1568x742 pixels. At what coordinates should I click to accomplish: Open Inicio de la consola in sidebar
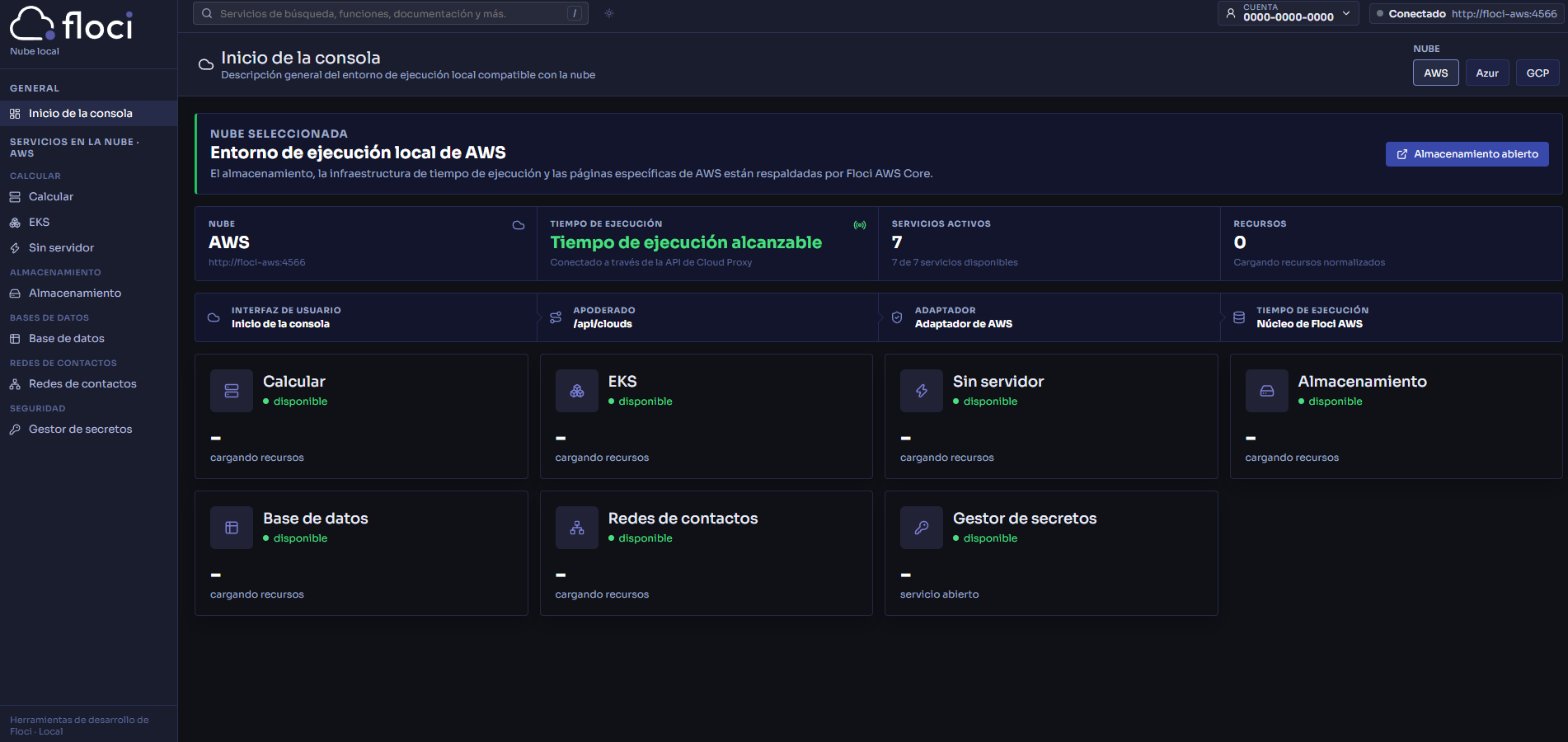click(88, 114)
